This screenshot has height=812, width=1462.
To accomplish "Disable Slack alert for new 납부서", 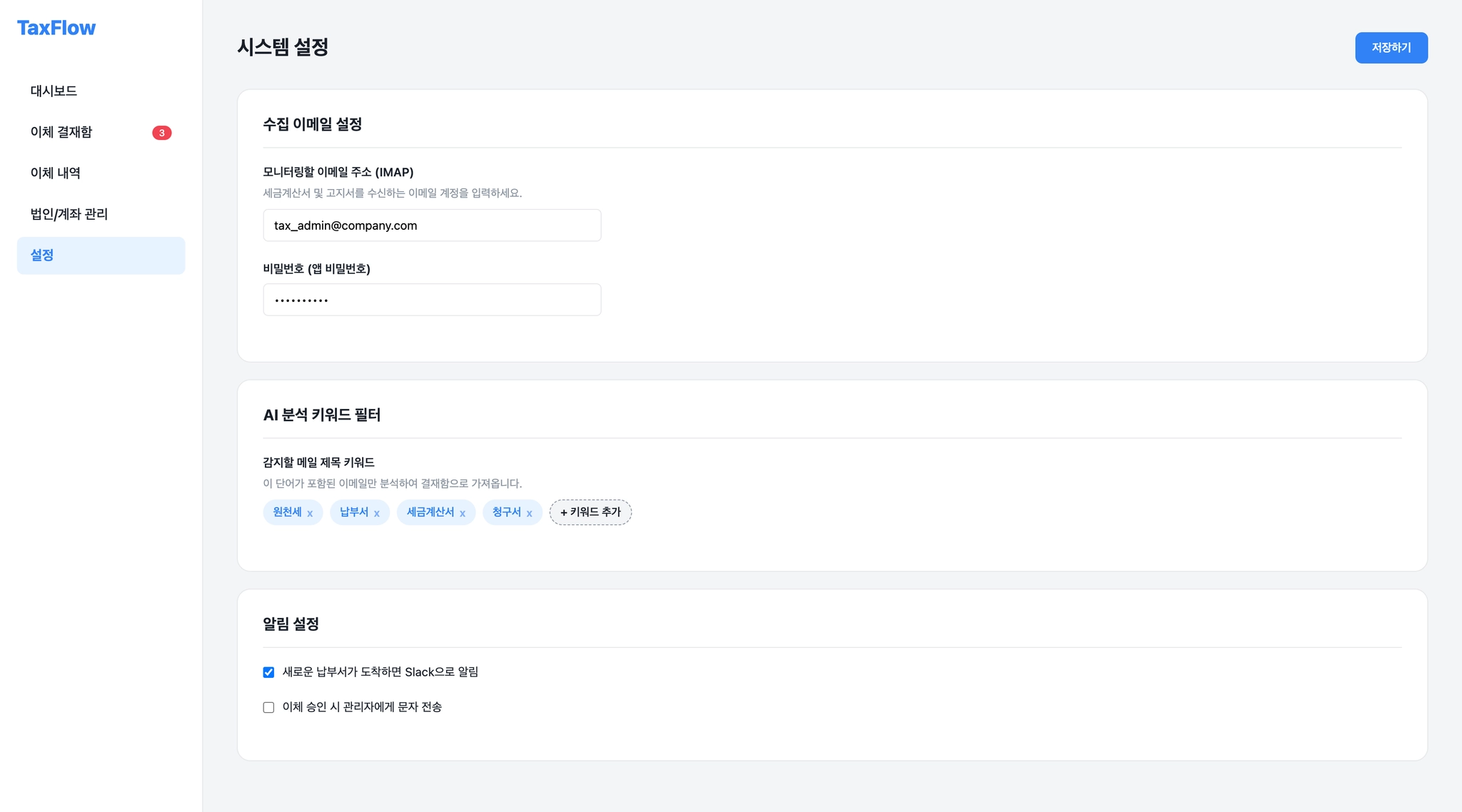I will (268, 672).
